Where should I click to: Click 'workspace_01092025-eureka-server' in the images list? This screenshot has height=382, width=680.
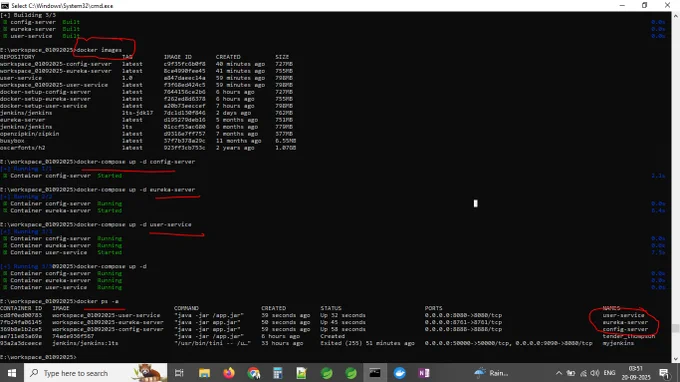(x=56, y=71)
